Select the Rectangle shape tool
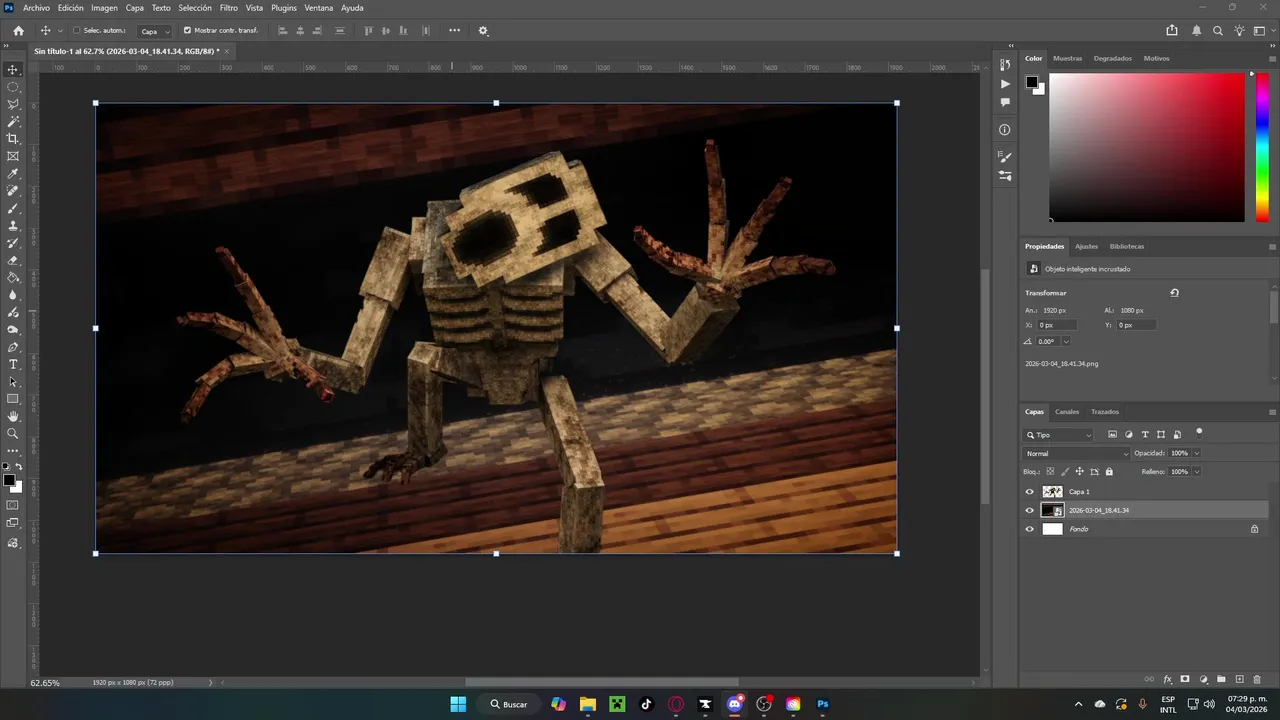 13,399
